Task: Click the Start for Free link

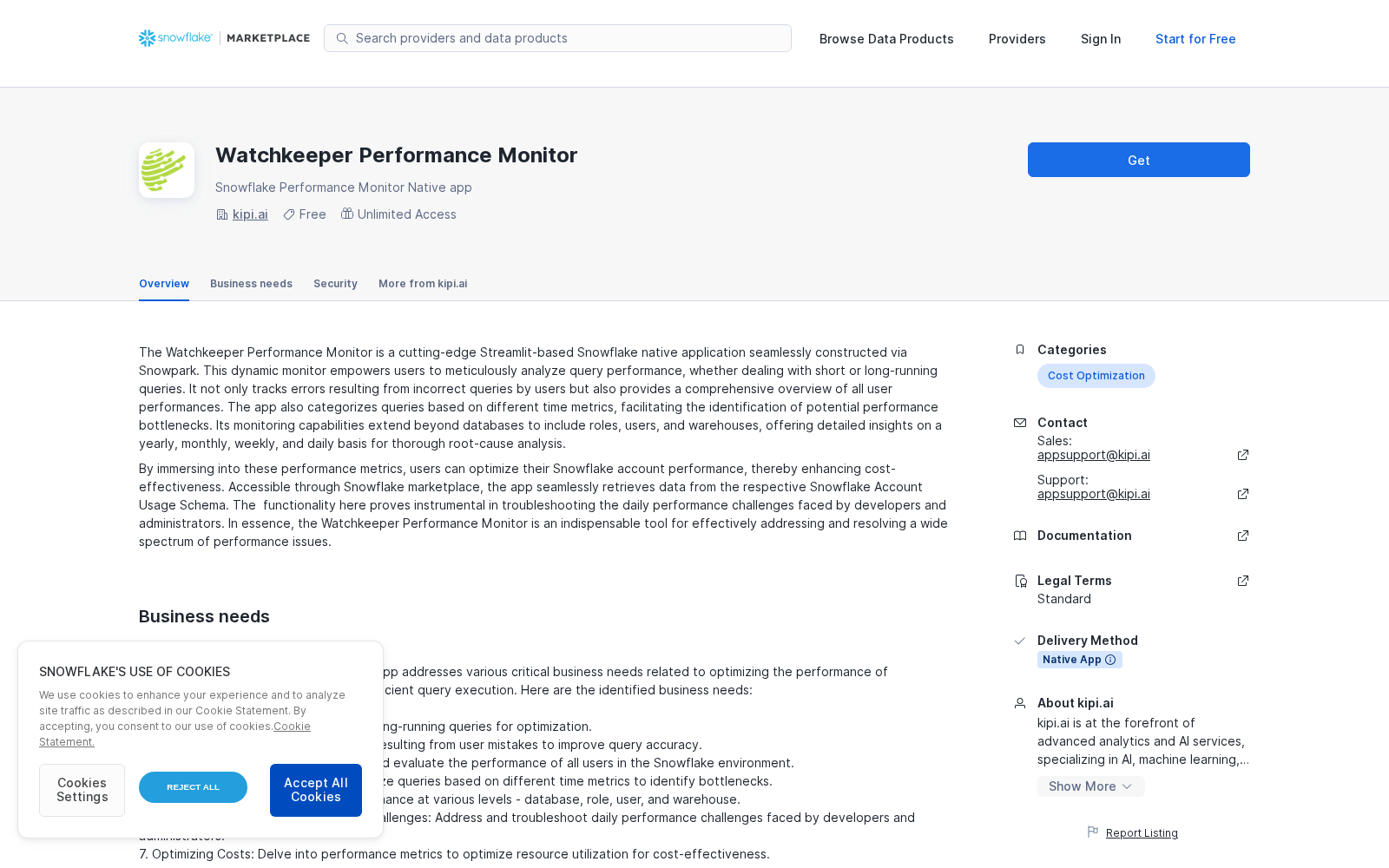Action: pos(1195,39)
